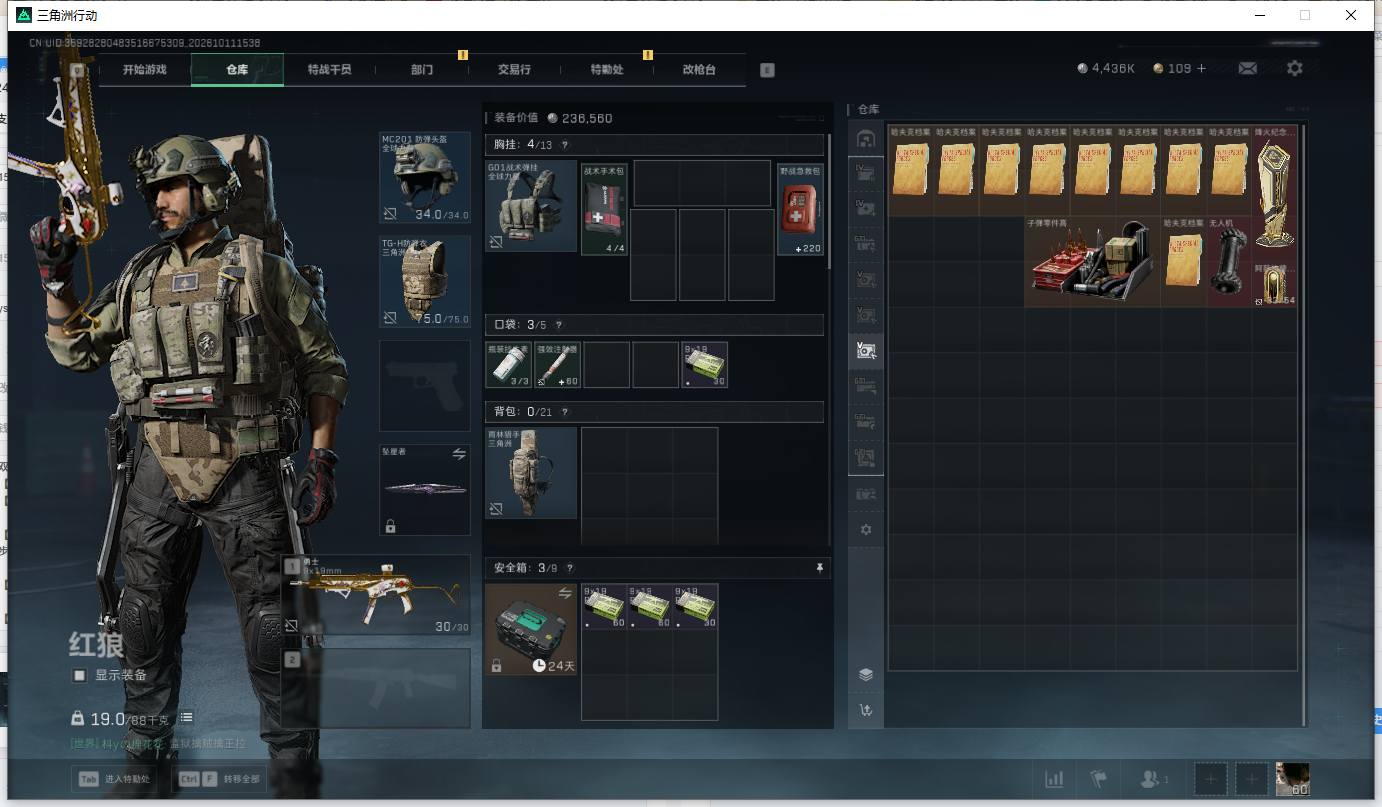Image resolution: width=1382 pixels, height=807 pixels.
Task: Click the warehouse panel vertical scrollbar
Action: click(x=1304, y=425)
